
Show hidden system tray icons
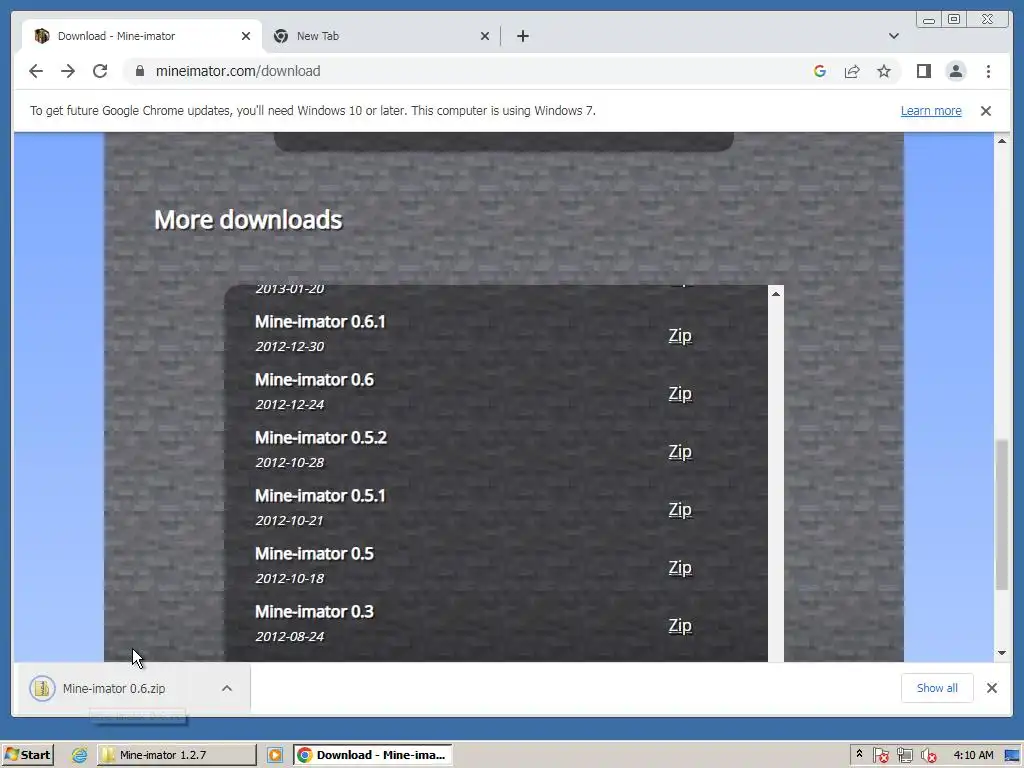[859, 755]
